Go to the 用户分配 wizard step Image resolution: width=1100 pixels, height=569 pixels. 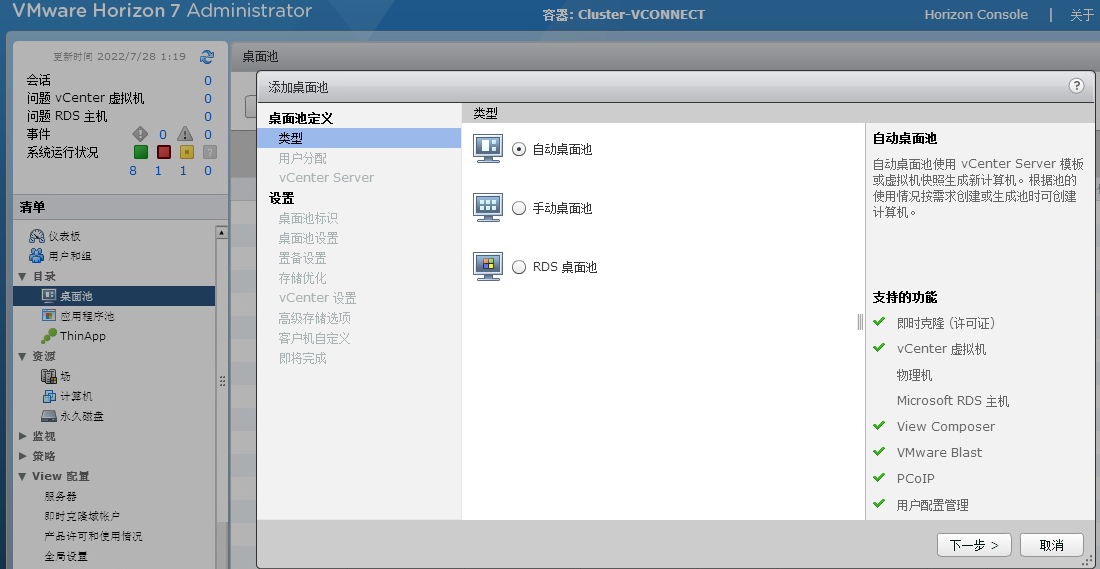coord(302,159)
